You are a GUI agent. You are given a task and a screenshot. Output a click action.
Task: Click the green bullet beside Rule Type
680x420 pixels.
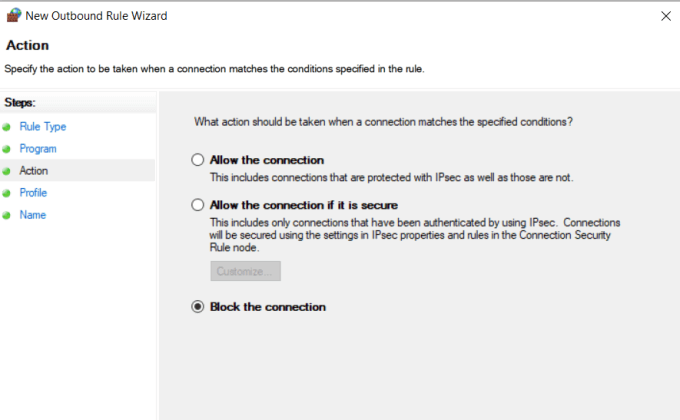[x=7, y=127]
